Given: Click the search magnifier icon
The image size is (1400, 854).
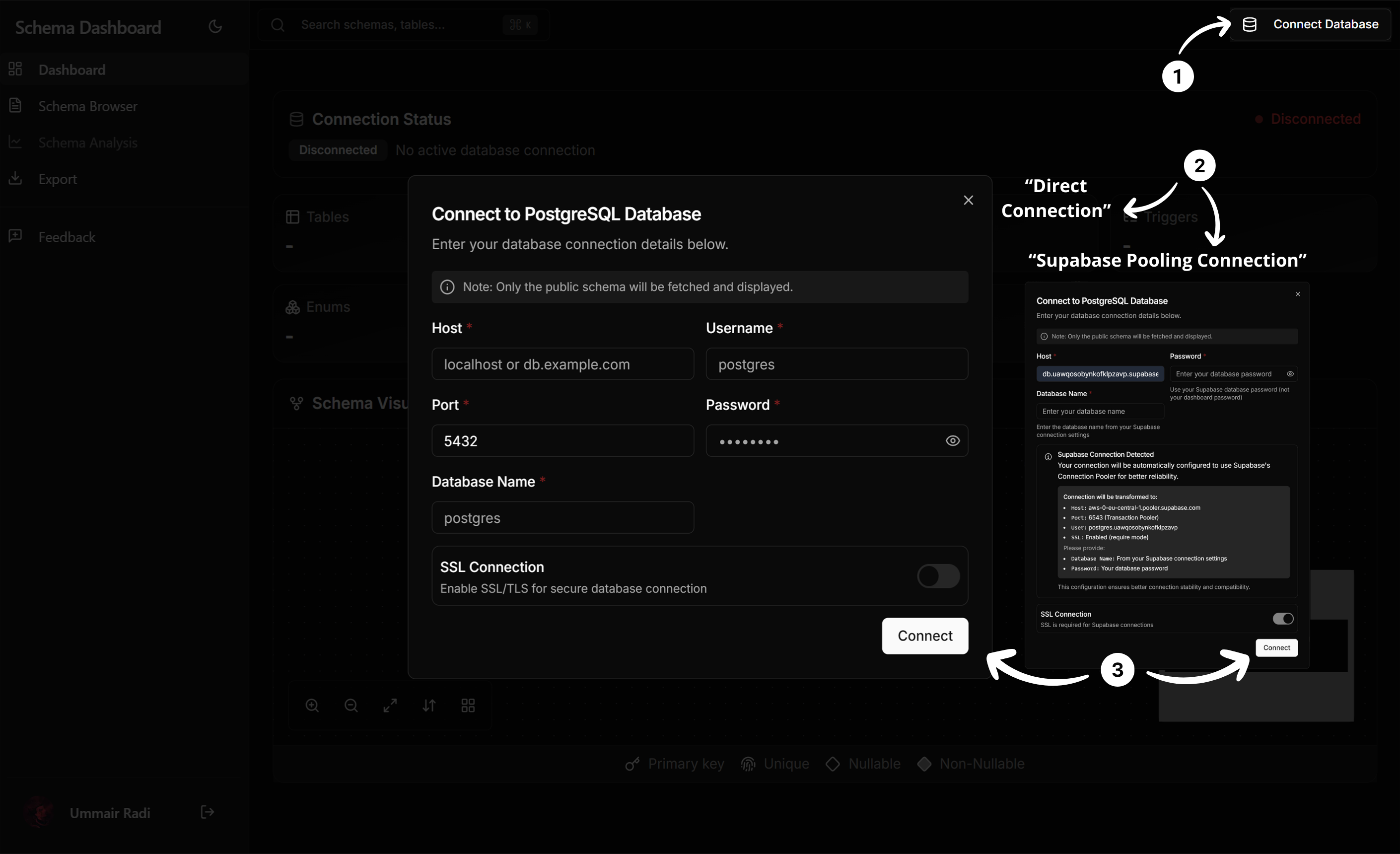Looking at the screenshot, I should click(278, 25).
